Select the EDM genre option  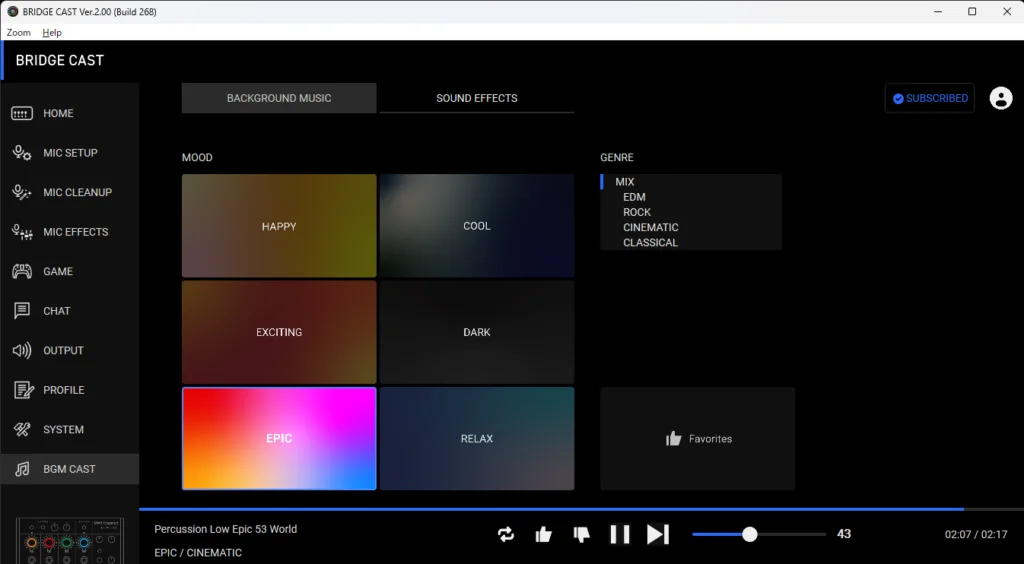point(634,197)
